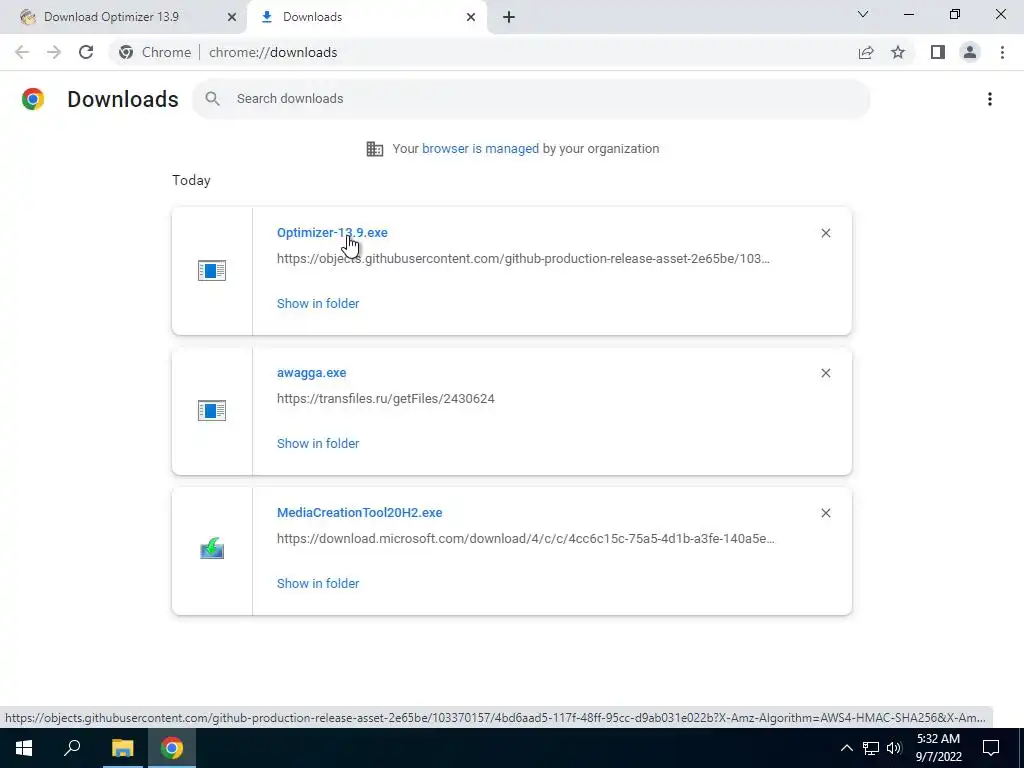Open the Chrome profile avatar
Image resolution: width=1024 pixels, height=768 pixels.
pyautogui.click(x=970, y=52)
